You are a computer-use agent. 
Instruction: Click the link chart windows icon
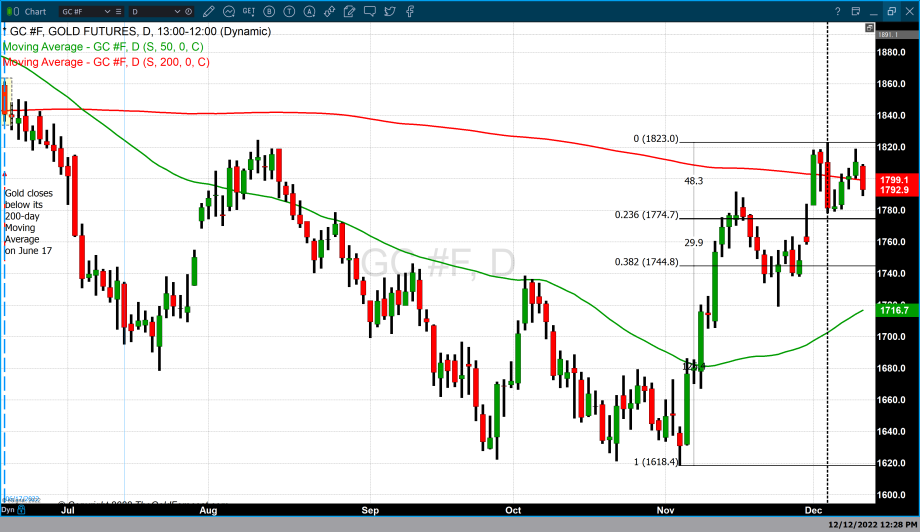329,11
